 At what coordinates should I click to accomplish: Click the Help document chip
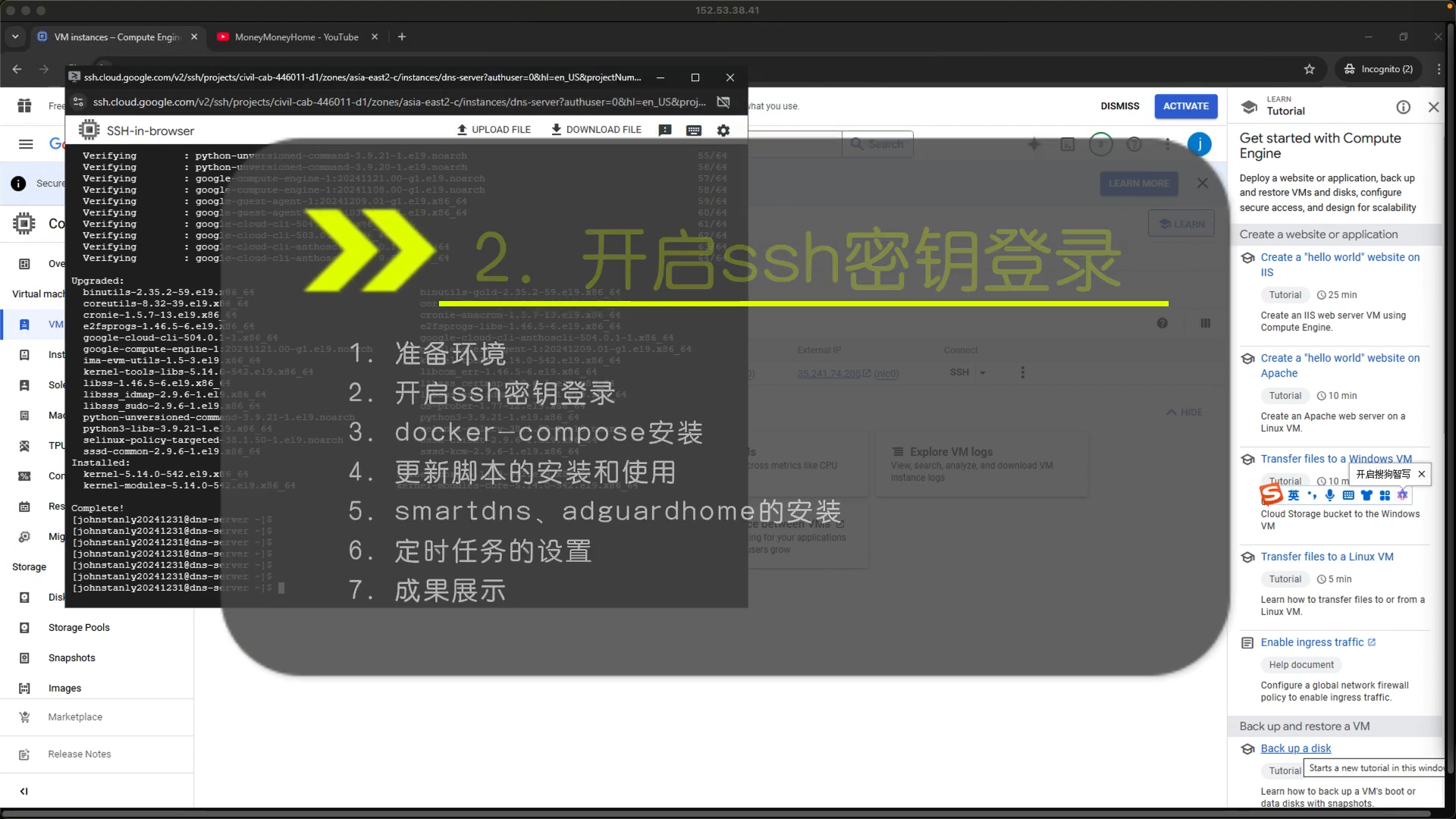tap(1301, 665)
